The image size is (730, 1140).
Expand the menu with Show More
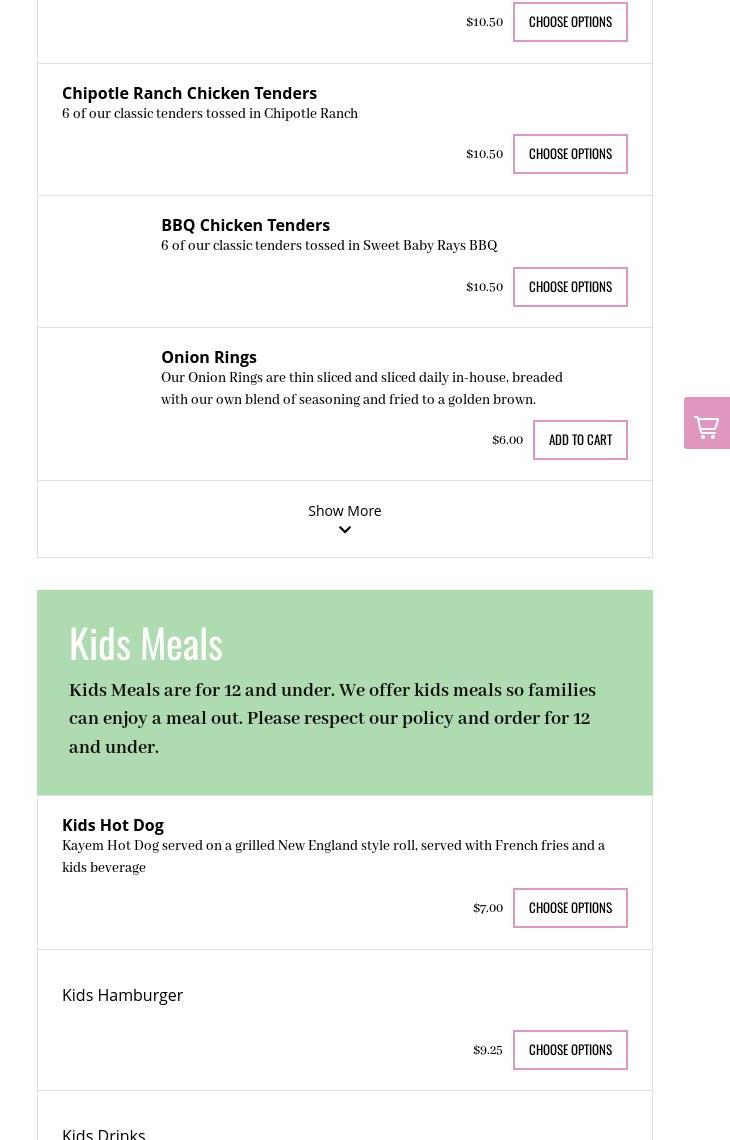coord(345,519)
